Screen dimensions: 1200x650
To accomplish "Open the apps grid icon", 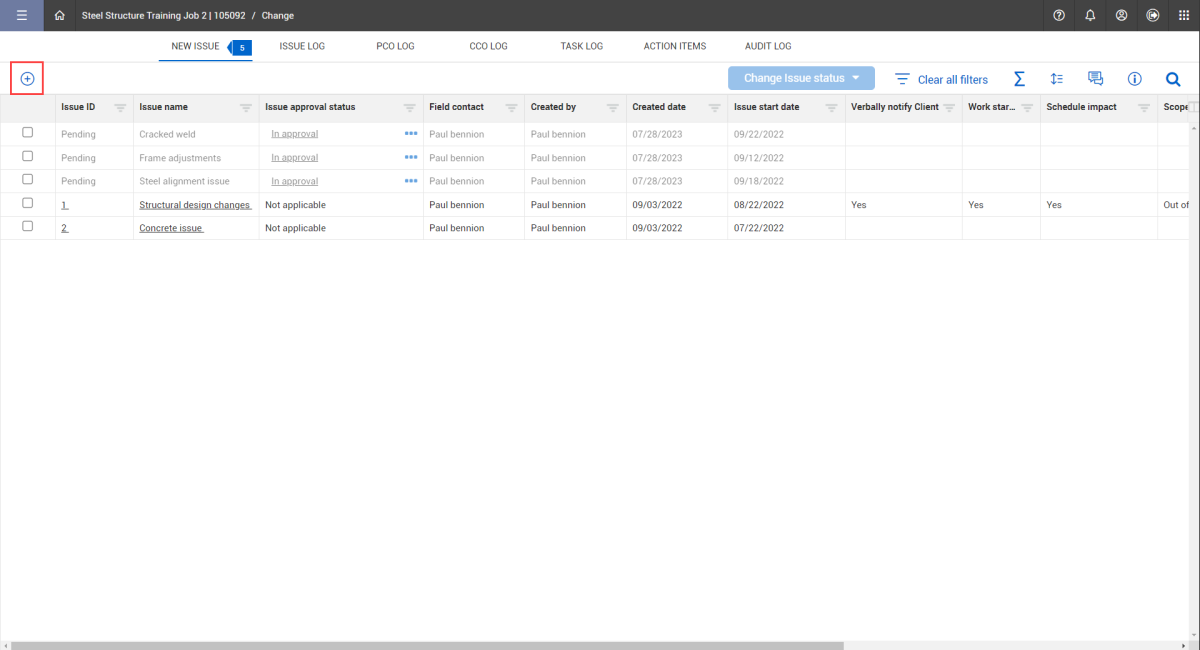I will point(1183,15).
